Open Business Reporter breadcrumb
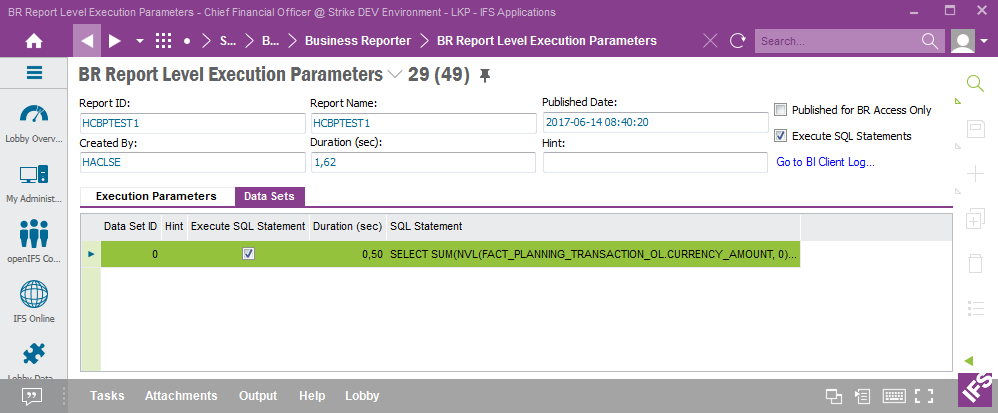This screenshot has width=998, height=413. pos(358,41)
